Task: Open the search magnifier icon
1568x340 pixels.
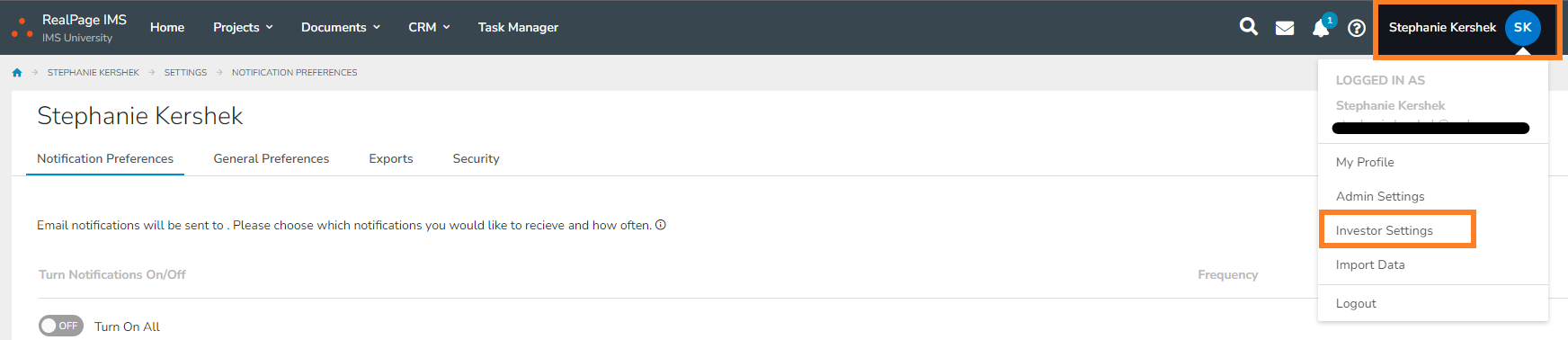Action: 1249,27
